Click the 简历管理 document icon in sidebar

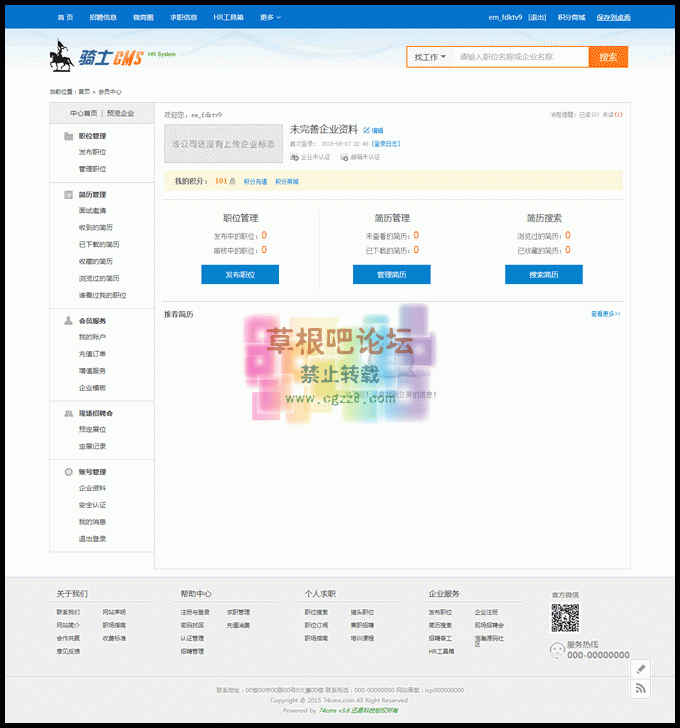(68, 195)
